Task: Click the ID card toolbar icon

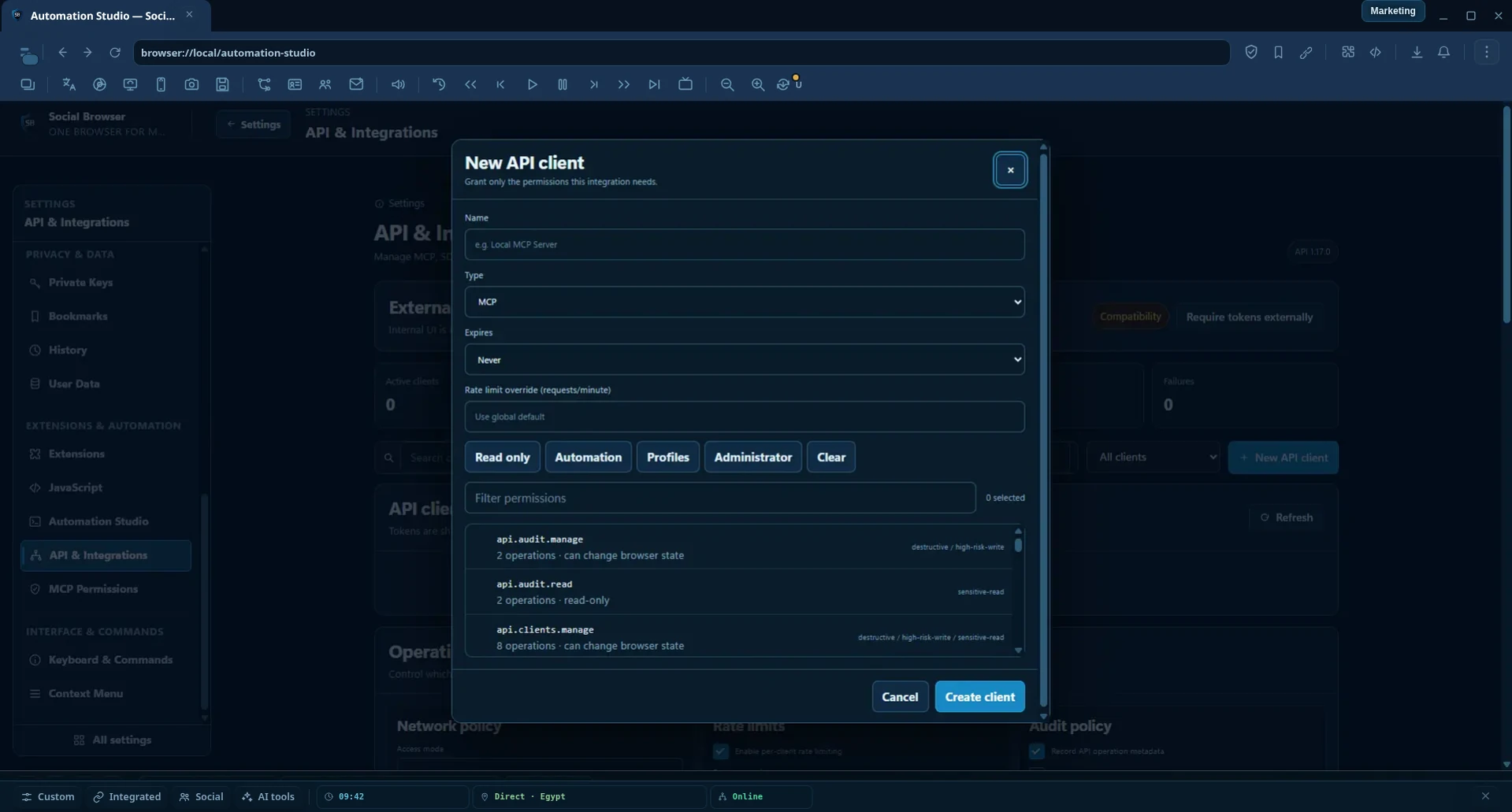Action: tap(295, 84)
